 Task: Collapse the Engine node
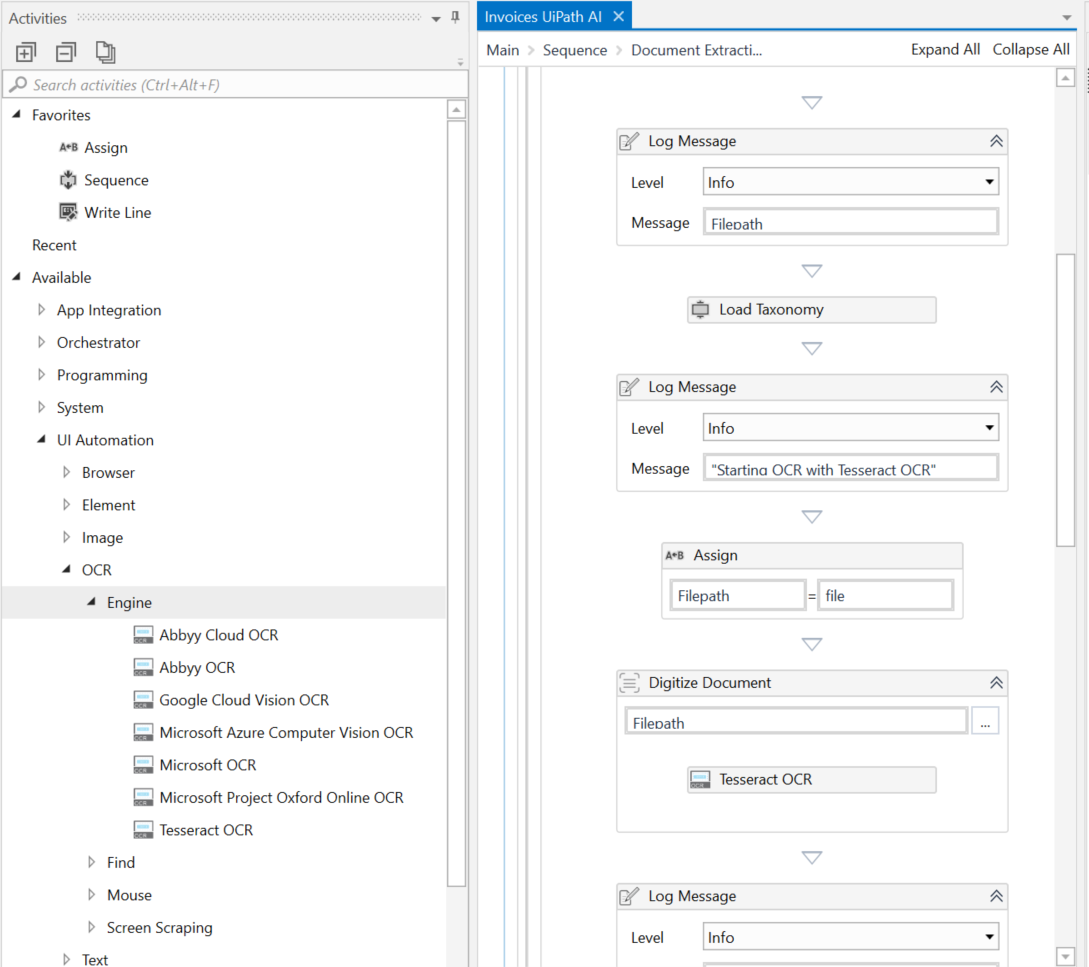pos(92,602)
